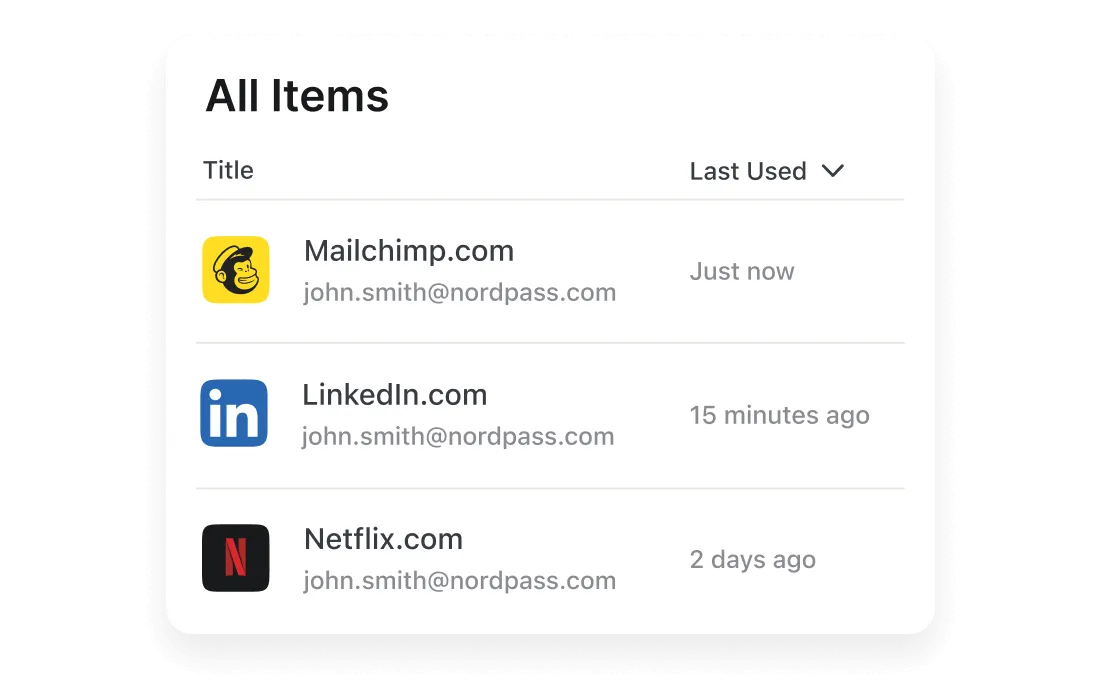The width and height of the screenshot is (1100, 688).
Task: Click the Title column header
Action: tap(229, 170)
